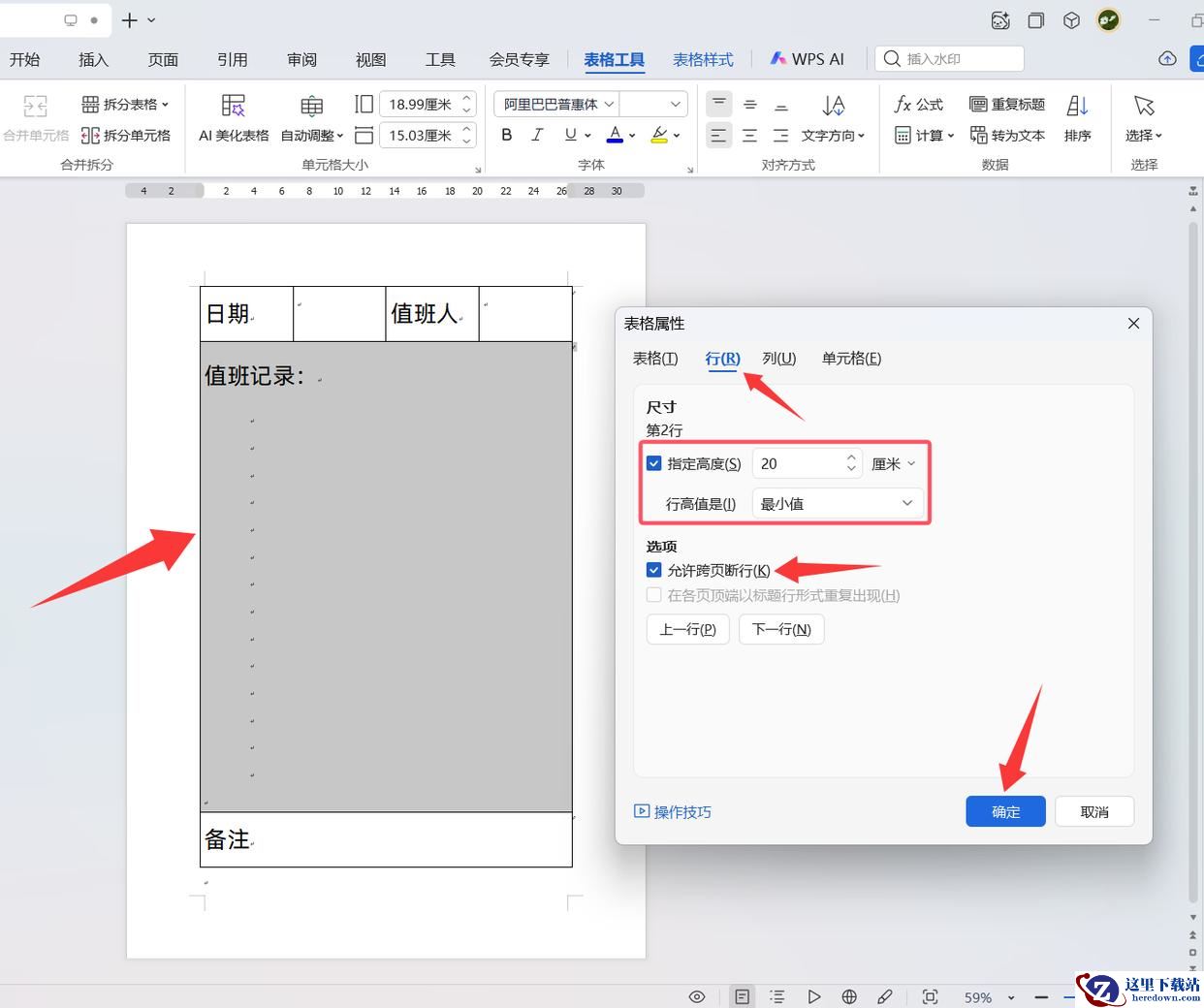Toggle bold formatting in ribbon

coord(506,136)
